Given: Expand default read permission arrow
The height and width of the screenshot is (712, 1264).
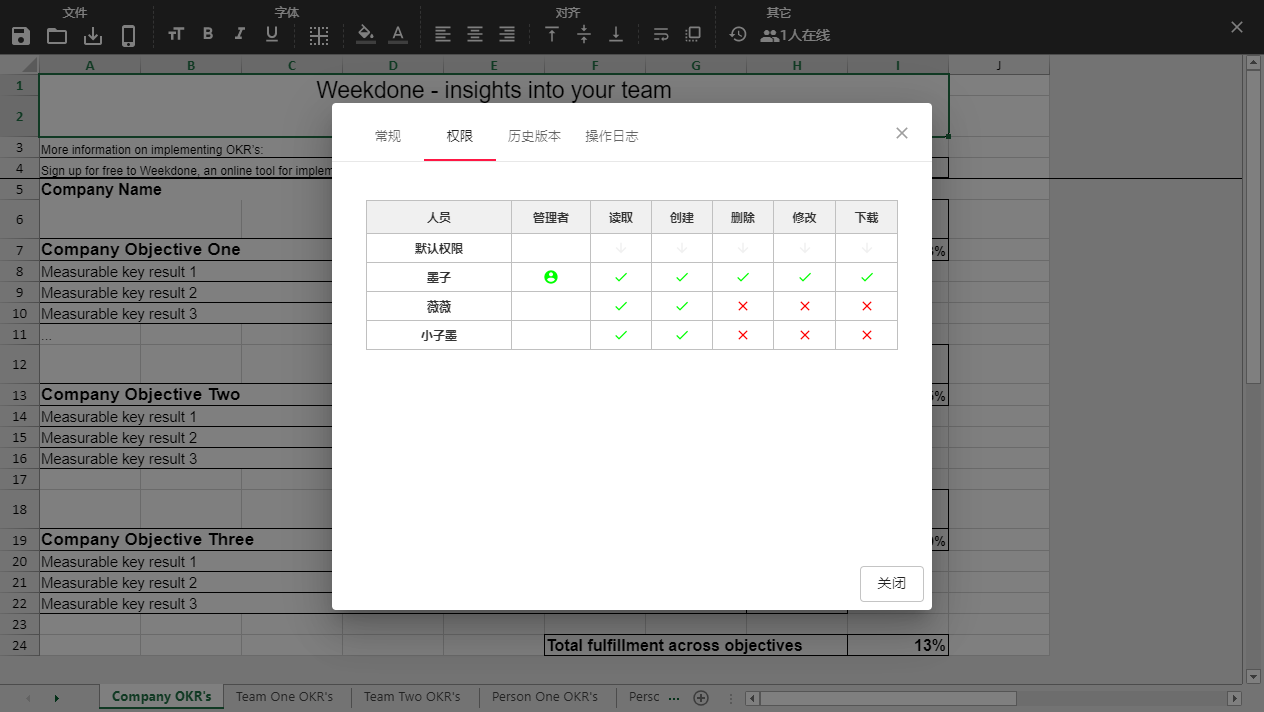Looking at the screenshot, I should 621,248.
